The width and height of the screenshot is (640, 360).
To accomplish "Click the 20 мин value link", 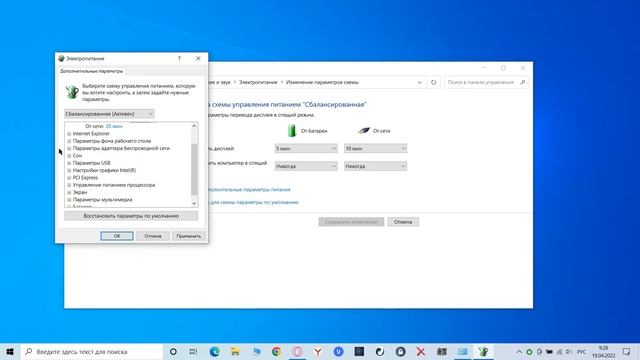I will [114, 127].
